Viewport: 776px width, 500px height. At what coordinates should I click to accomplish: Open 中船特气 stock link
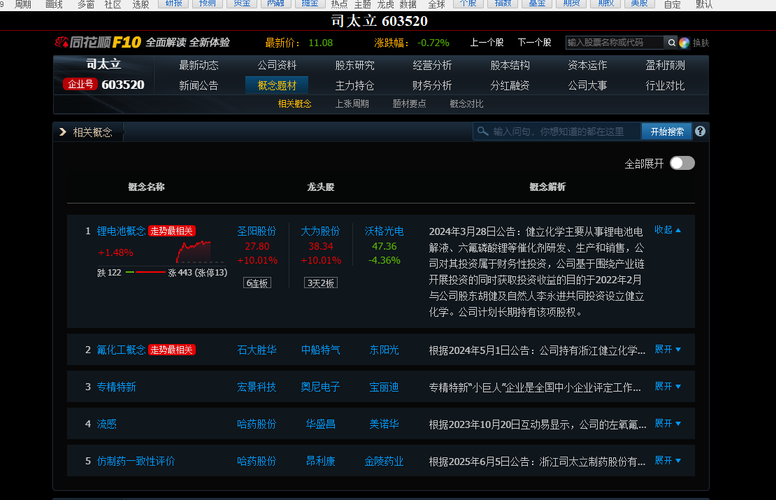321,350
